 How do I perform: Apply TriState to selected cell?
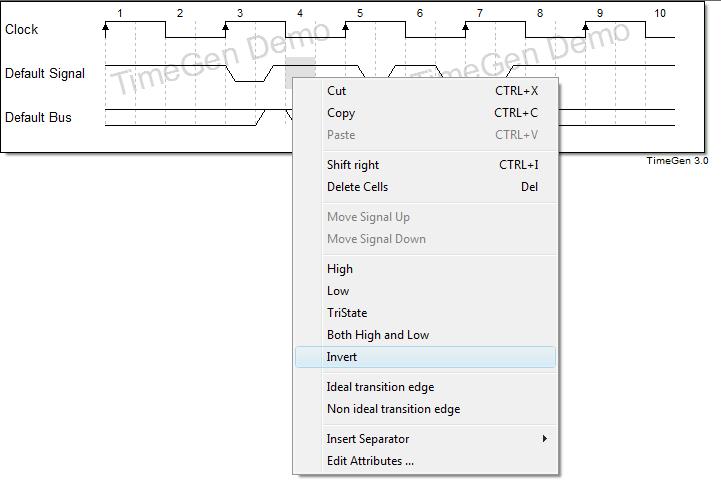pyautogui.click(x=347, y=313)
